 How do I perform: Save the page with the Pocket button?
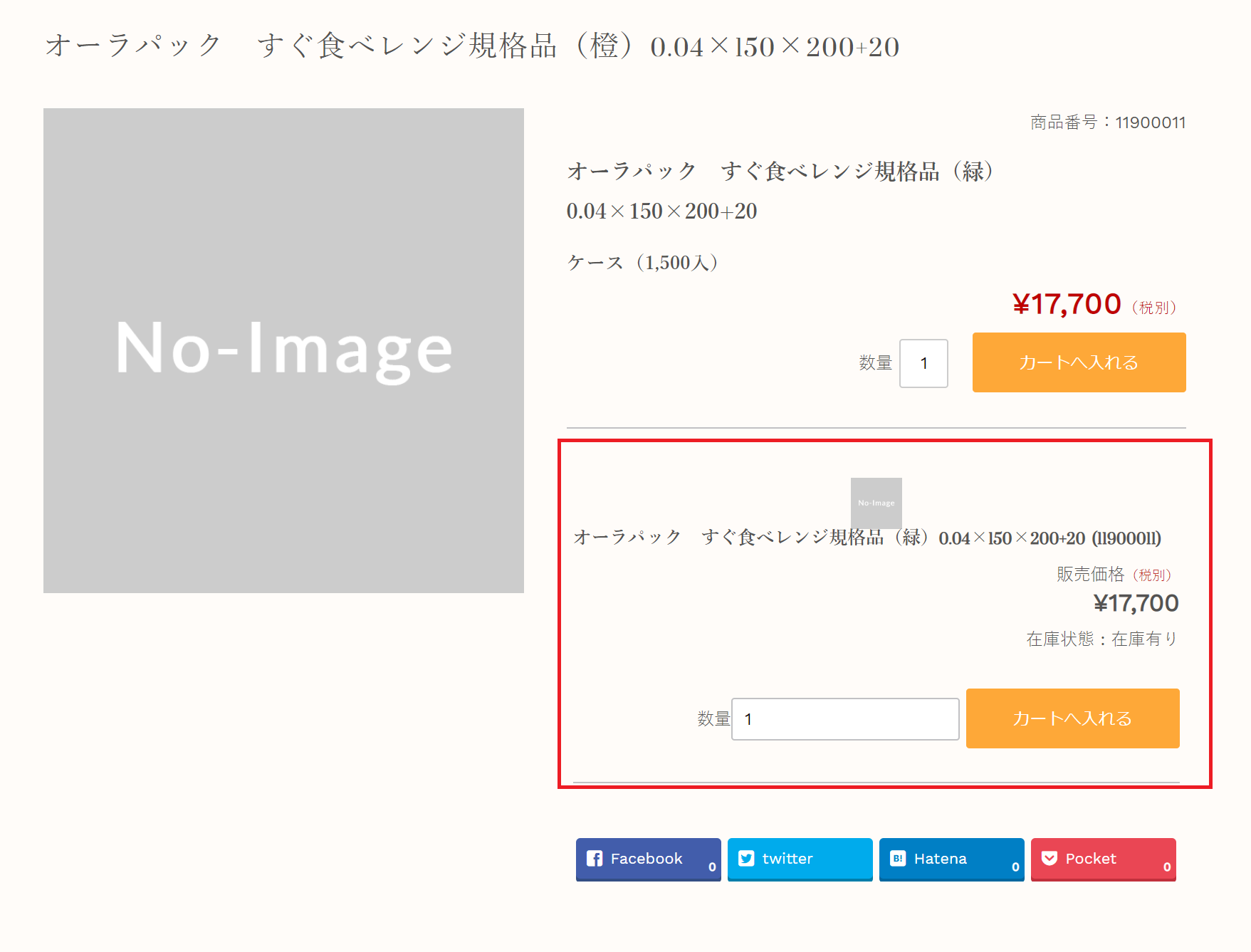tap(1103, 859)
